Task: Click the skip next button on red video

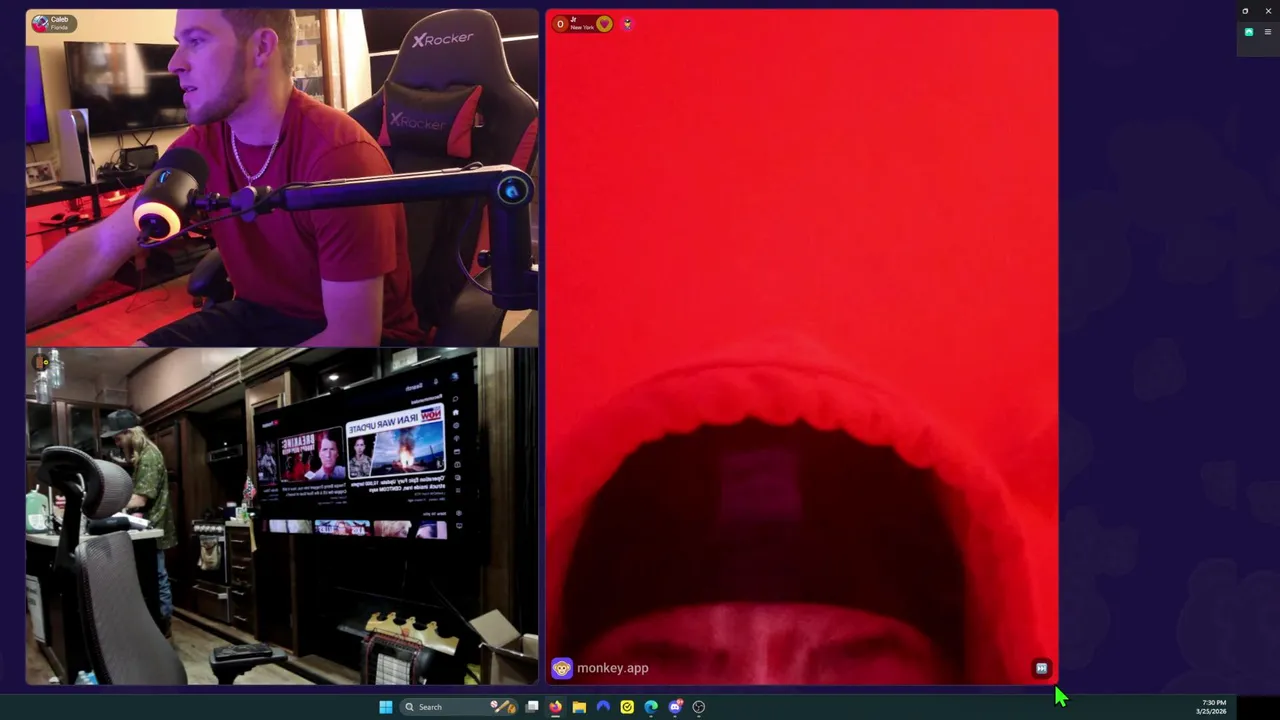Action: coord(1041,668)
